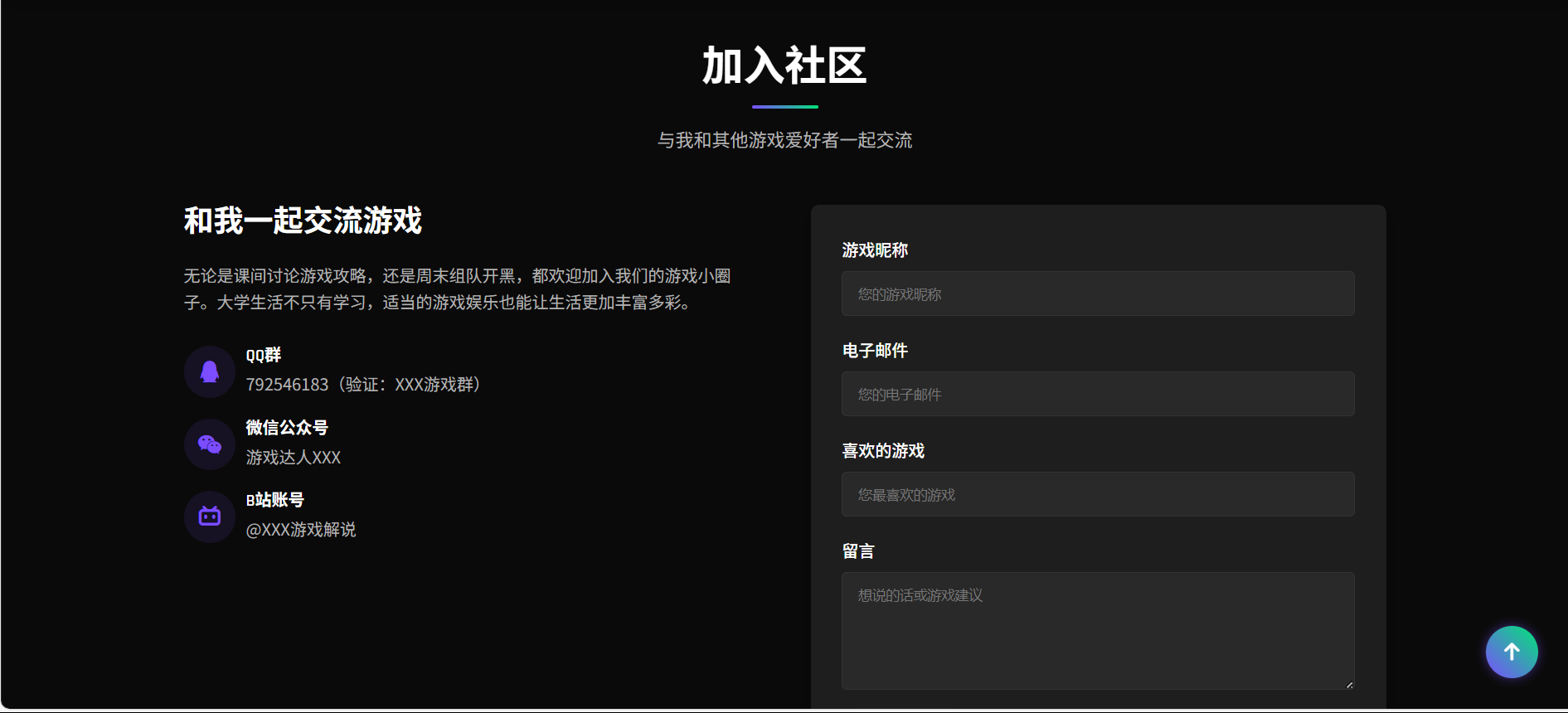Grab the 留言 textarea resize handle
The image size is (1568, 713).
[1349, 684]
